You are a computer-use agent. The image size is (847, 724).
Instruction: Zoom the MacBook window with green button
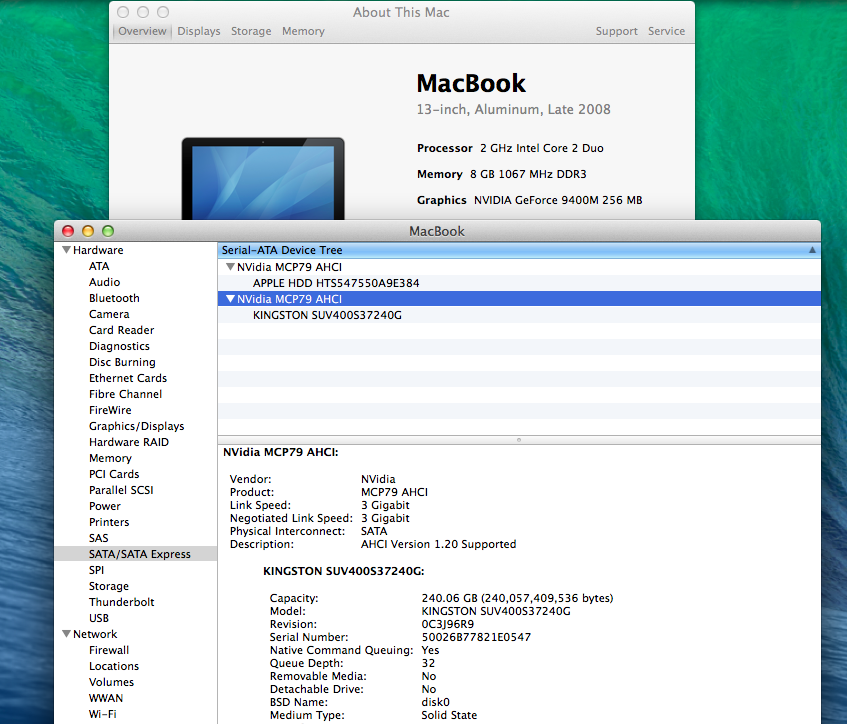(x=108, y=231)
